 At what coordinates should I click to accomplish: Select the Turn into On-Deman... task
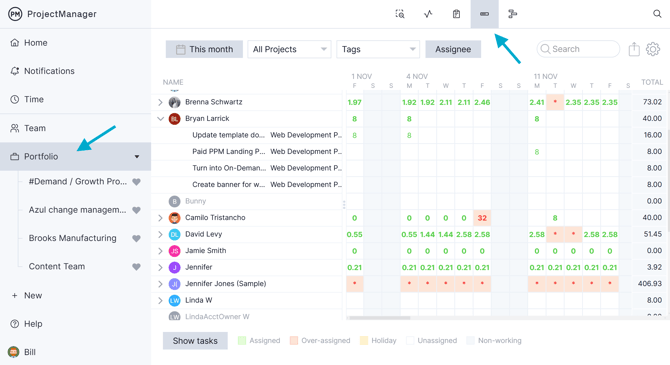coord(229,168)
